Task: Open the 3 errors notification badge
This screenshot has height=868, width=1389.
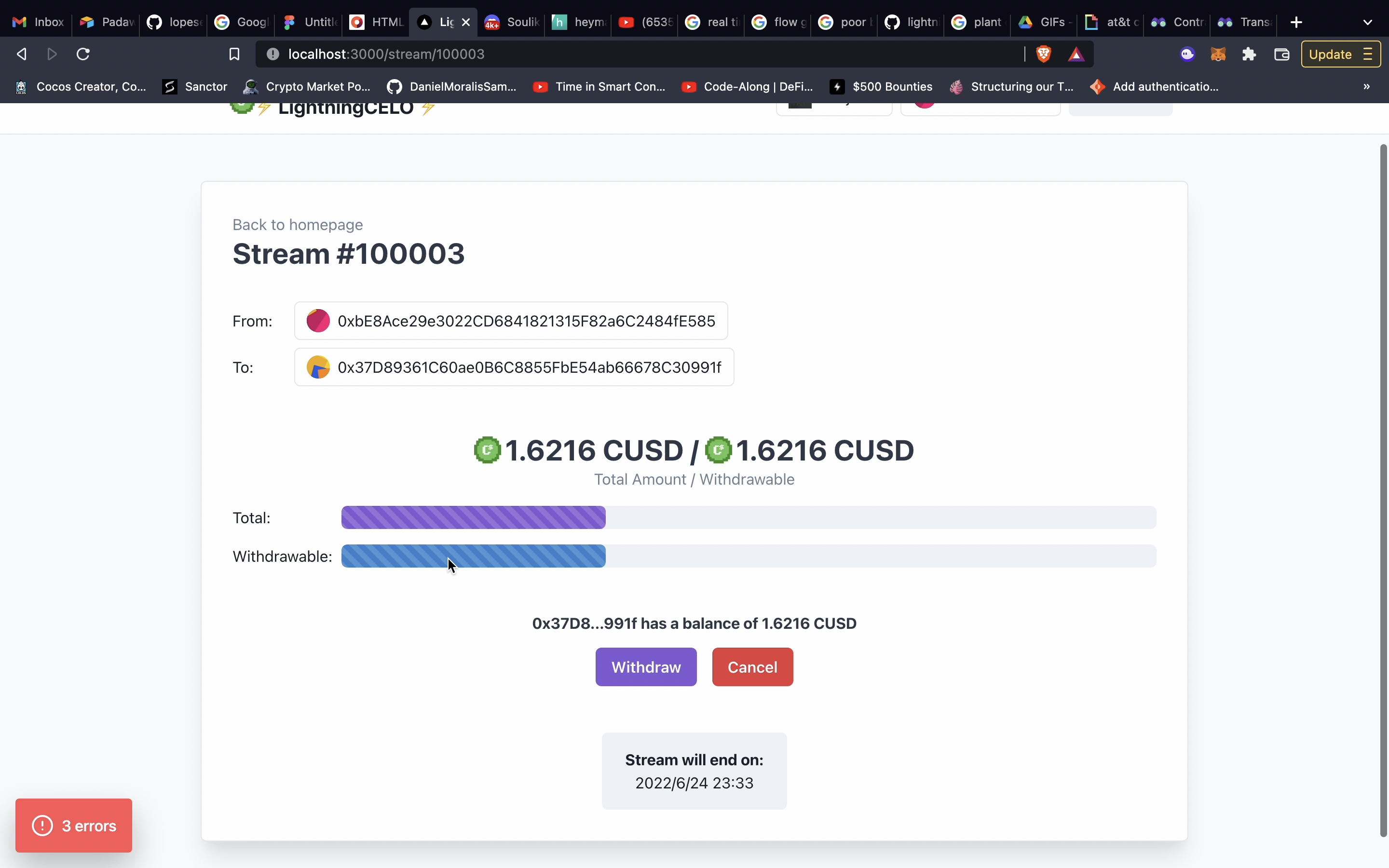Action: [x=74, y=826]
